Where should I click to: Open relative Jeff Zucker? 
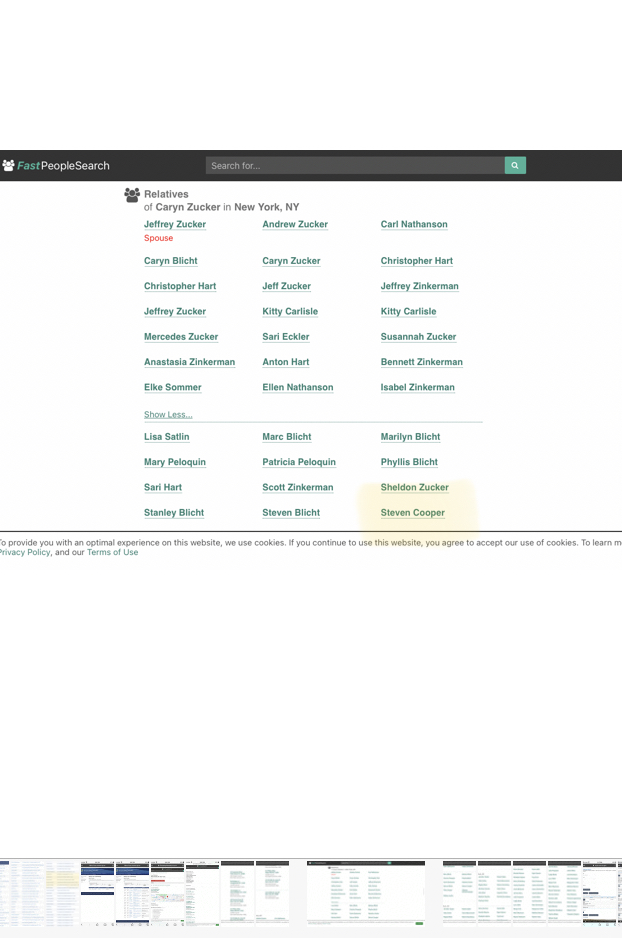coord(286,286)
